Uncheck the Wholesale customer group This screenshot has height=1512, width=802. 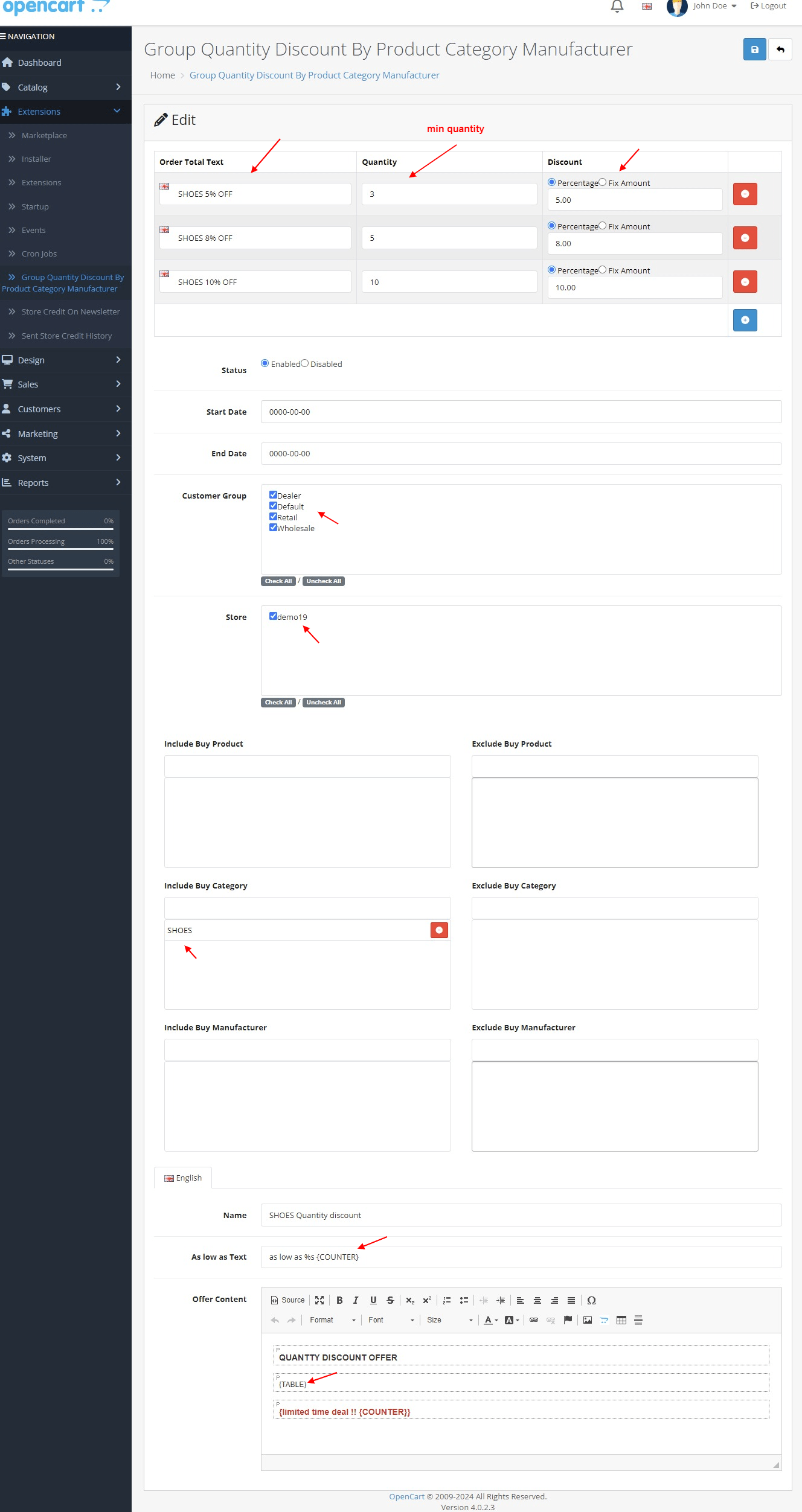[x=273, y=528]
